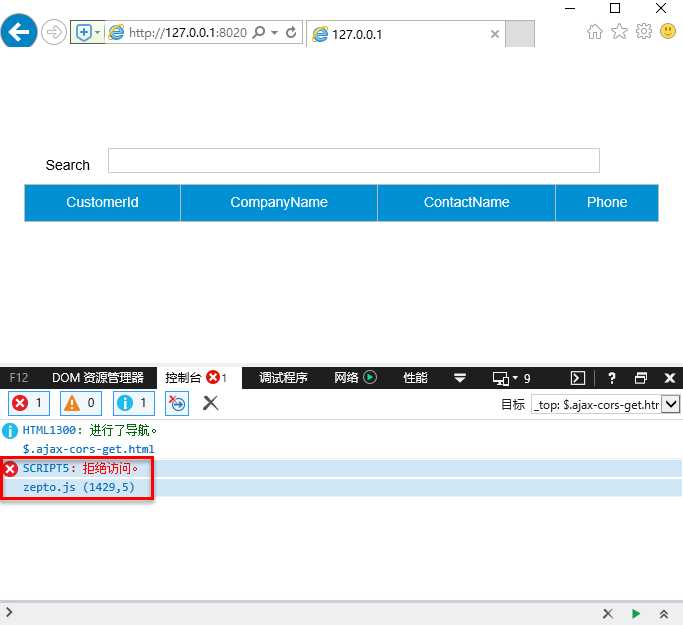
Task: Click the smiley feedback icon
Action: [x=668, y=31]
